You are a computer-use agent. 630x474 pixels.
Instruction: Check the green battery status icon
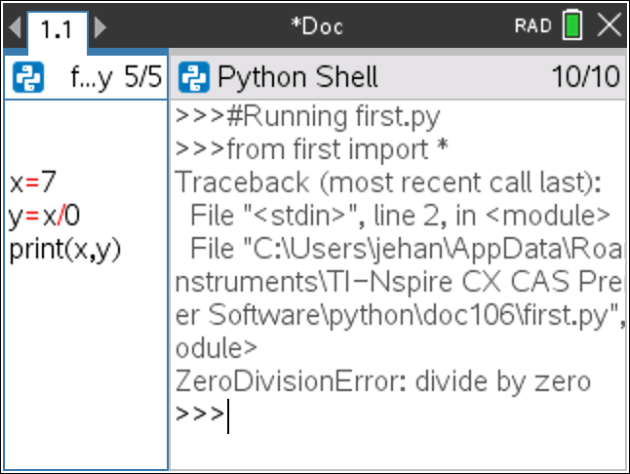[572, 25]
